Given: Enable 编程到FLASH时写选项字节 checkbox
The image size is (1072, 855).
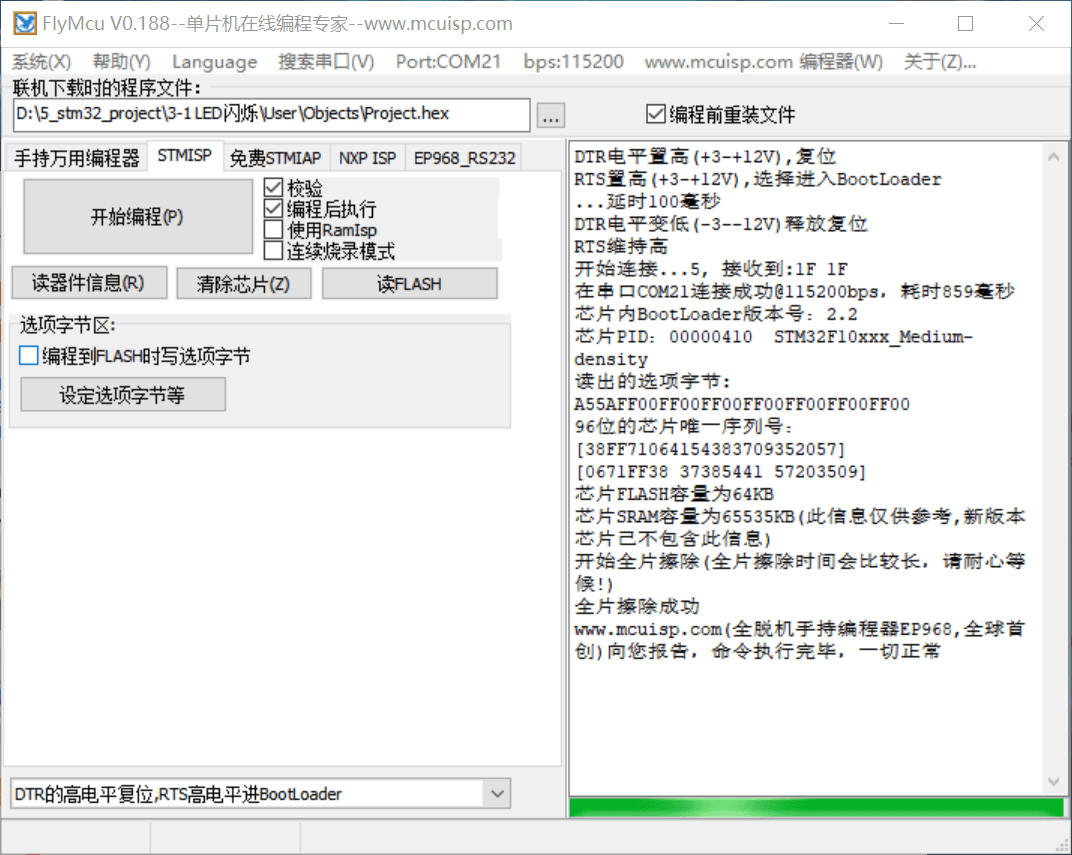Looking at the screenshot, I should tap(29, 356).
